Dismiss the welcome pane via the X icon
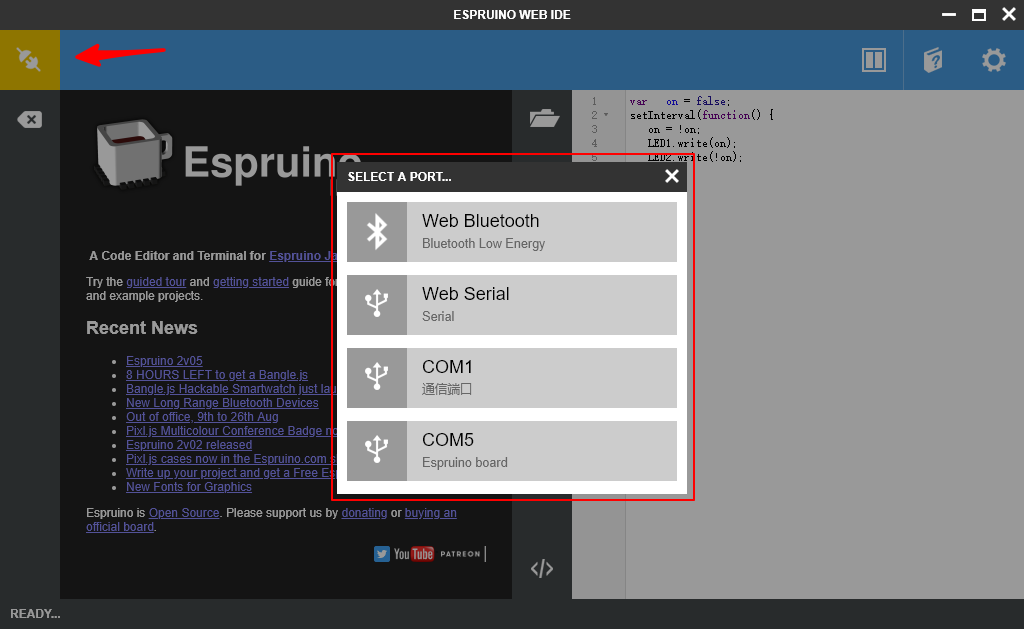Image resolution: width=1024 pixels, height=629 pixels. pos(29,118)
